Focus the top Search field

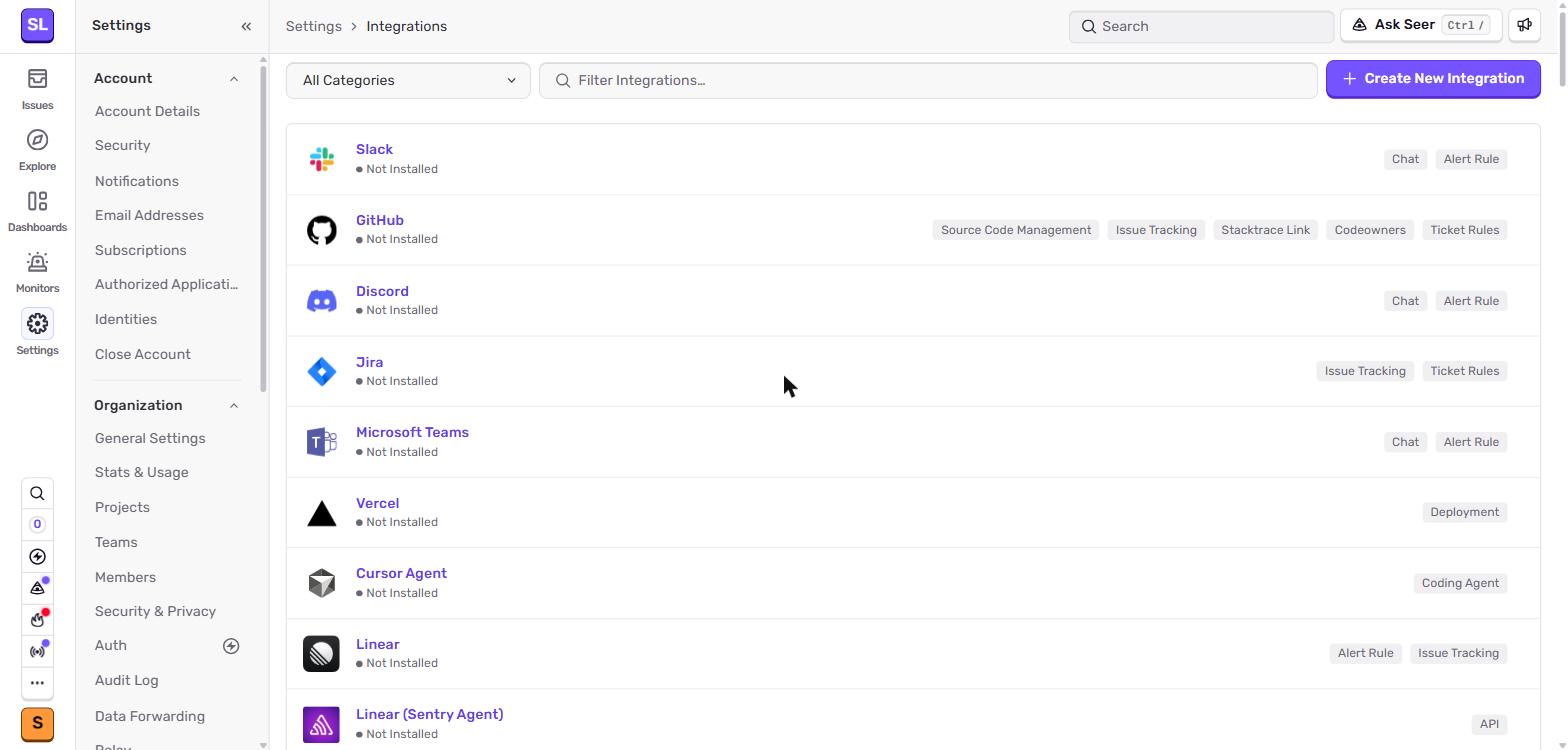point(1201,26)
